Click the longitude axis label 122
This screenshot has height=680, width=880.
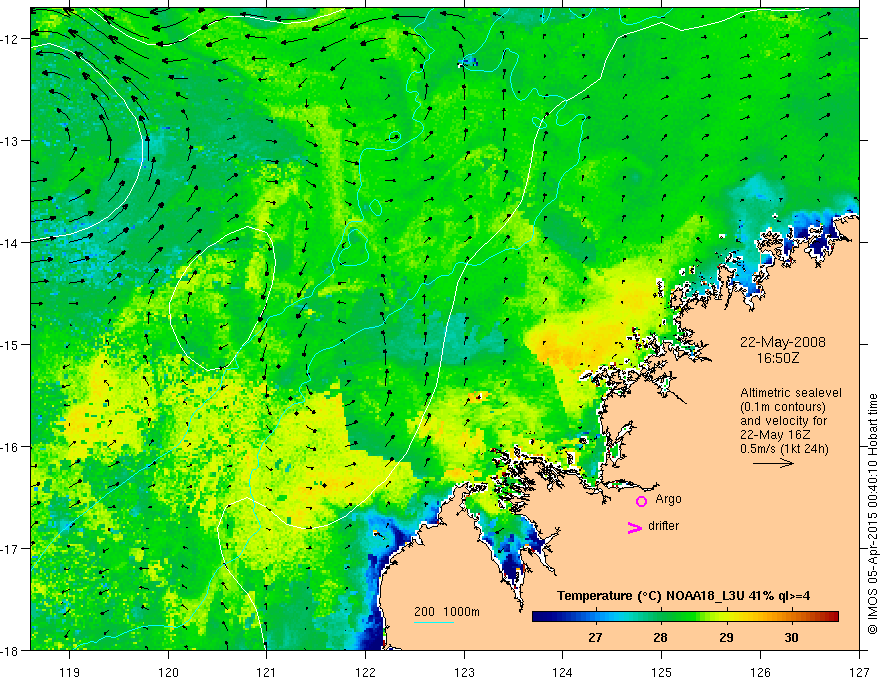click(365, 672)
